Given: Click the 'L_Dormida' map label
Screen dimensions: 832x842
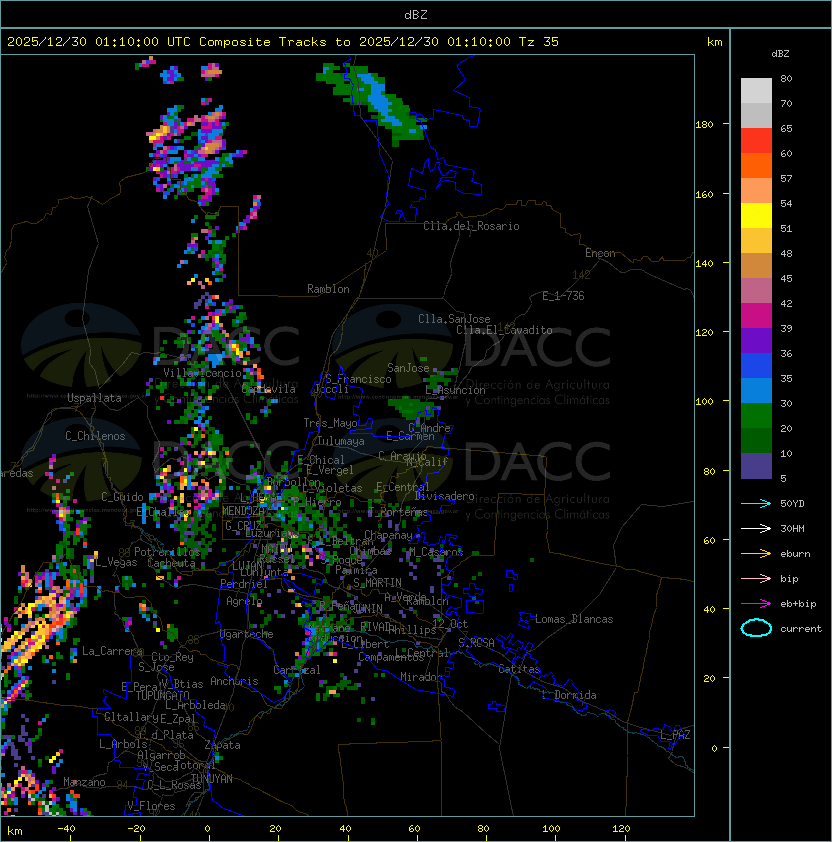Looking at the screenshot, I should 569,695.
